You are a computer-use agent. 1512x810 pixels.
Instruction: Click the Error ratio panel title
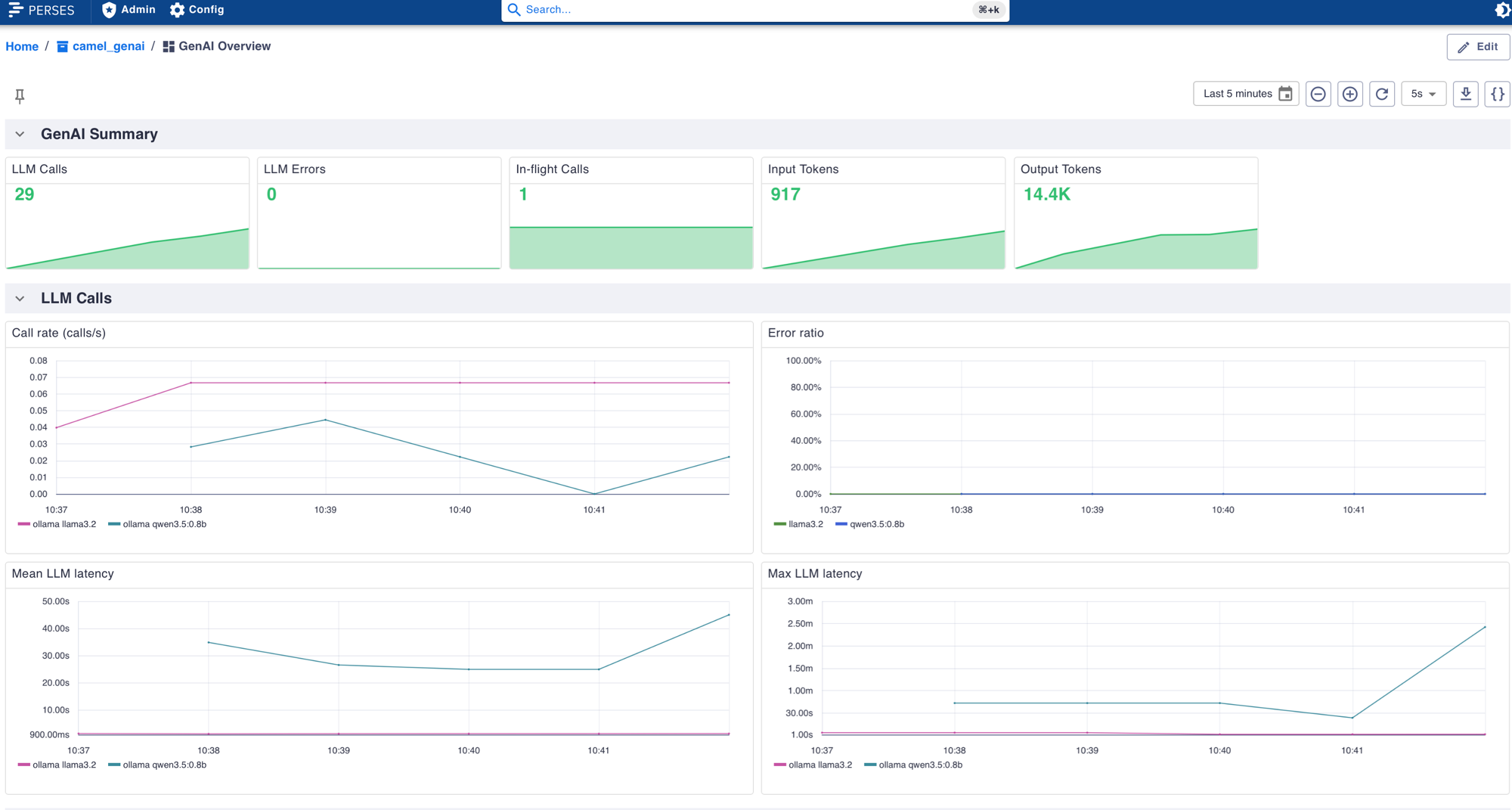795,333
